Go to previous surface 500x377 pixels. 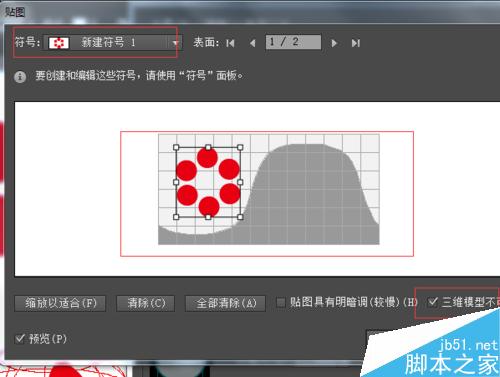253,43
